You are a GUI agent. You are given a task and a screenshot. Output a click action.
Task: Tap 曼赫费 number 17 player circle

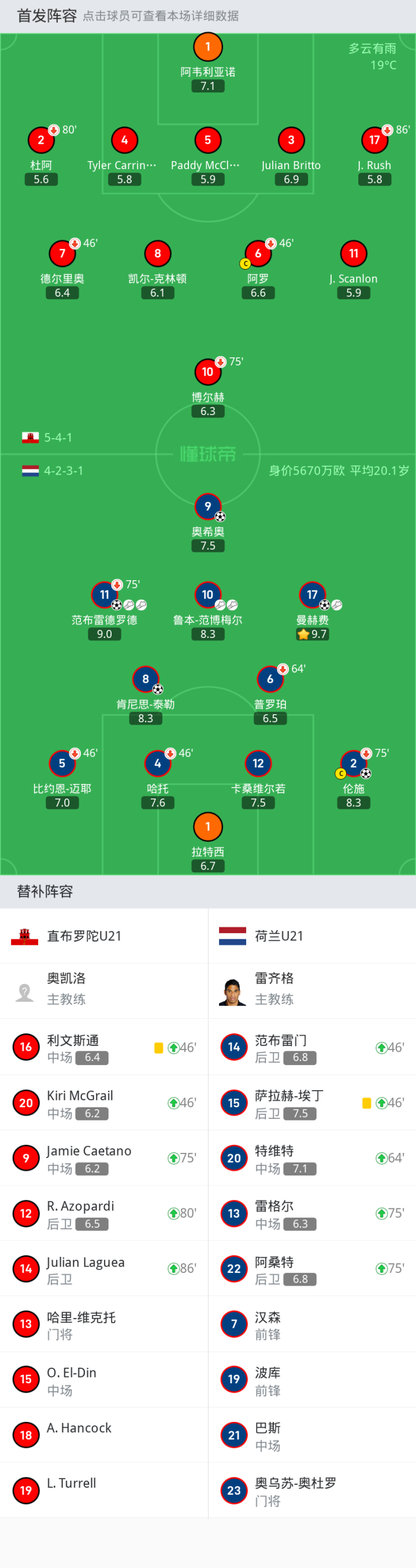[313, 595]
